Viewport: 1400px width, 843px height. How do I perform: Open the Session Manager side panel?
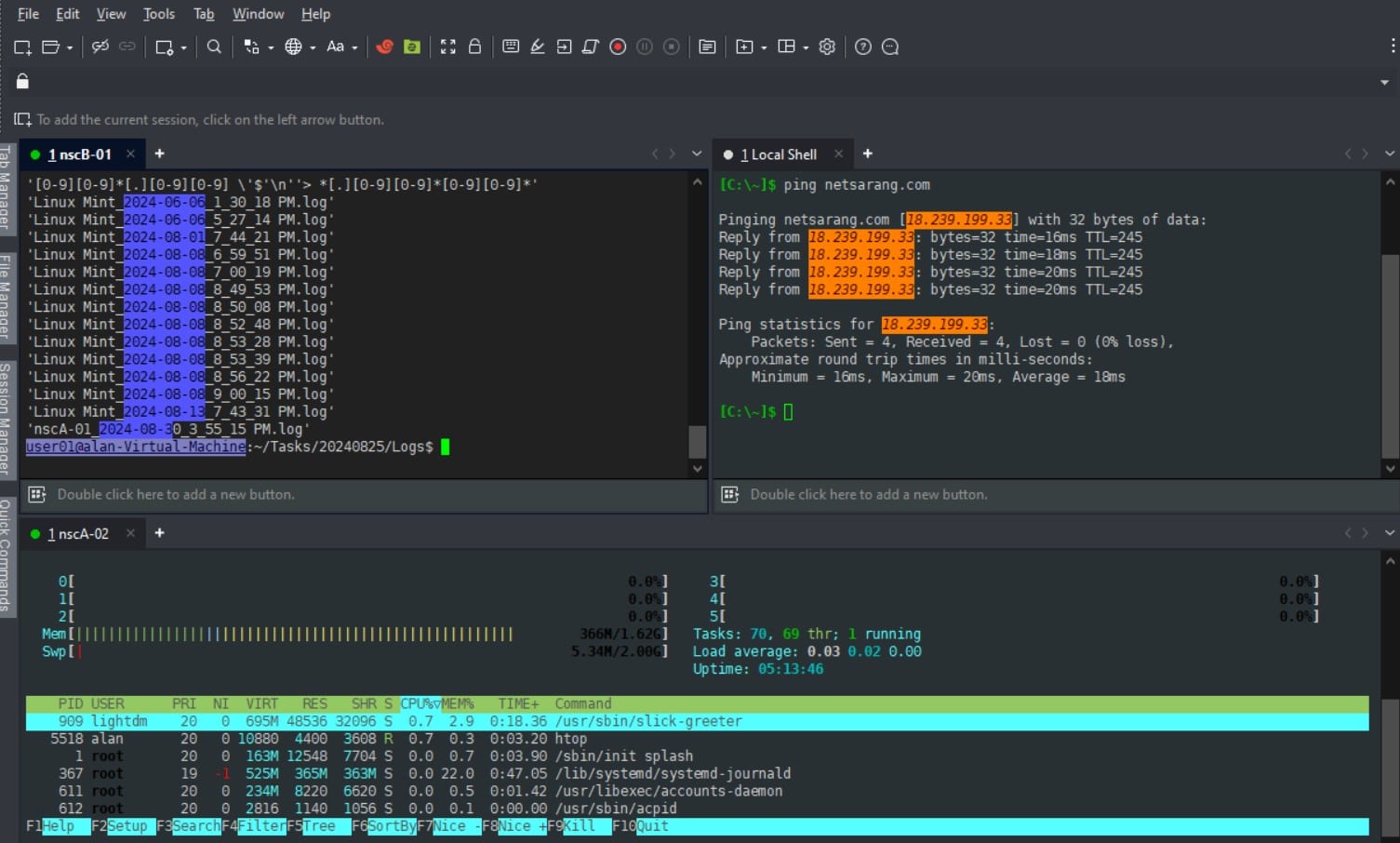coord(6,419)
